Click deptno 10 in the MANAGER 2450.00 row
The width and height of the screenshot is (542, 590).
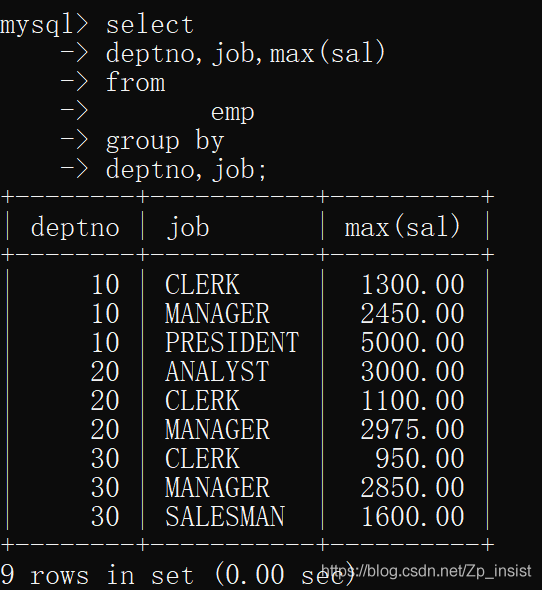105,313
